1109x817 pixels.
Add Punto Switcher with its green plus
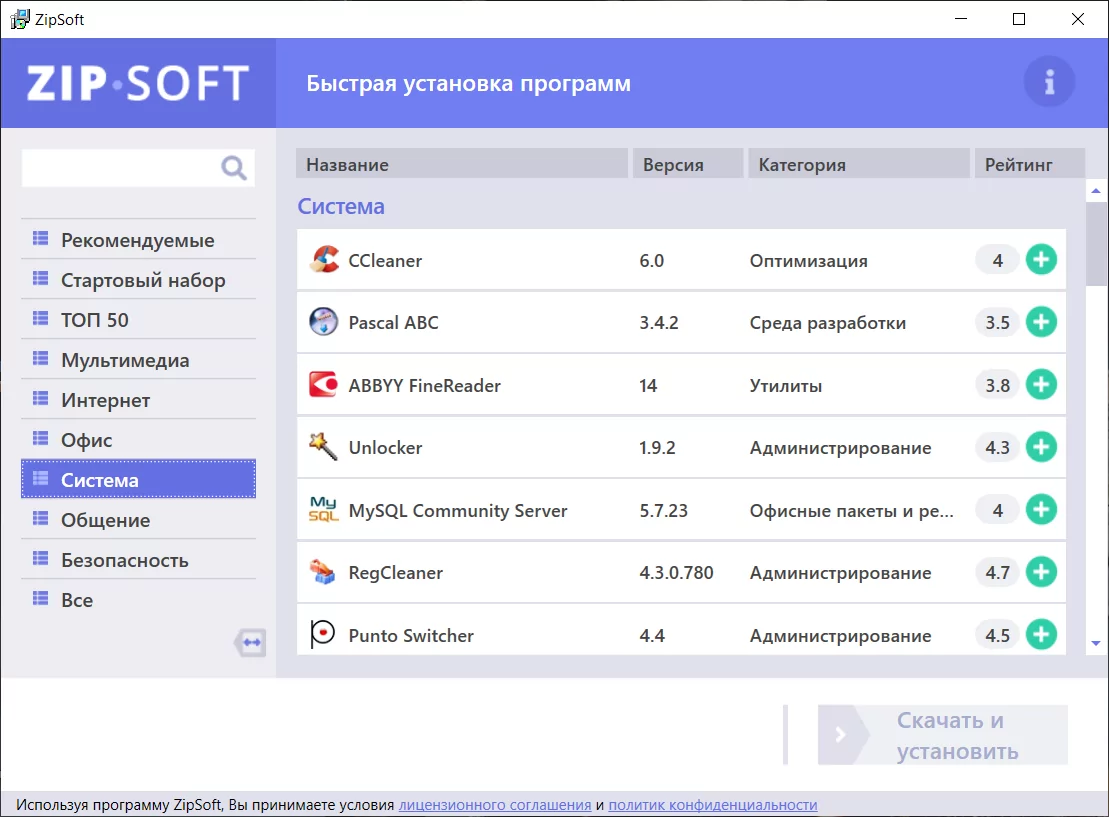(x=1041, y=635)
